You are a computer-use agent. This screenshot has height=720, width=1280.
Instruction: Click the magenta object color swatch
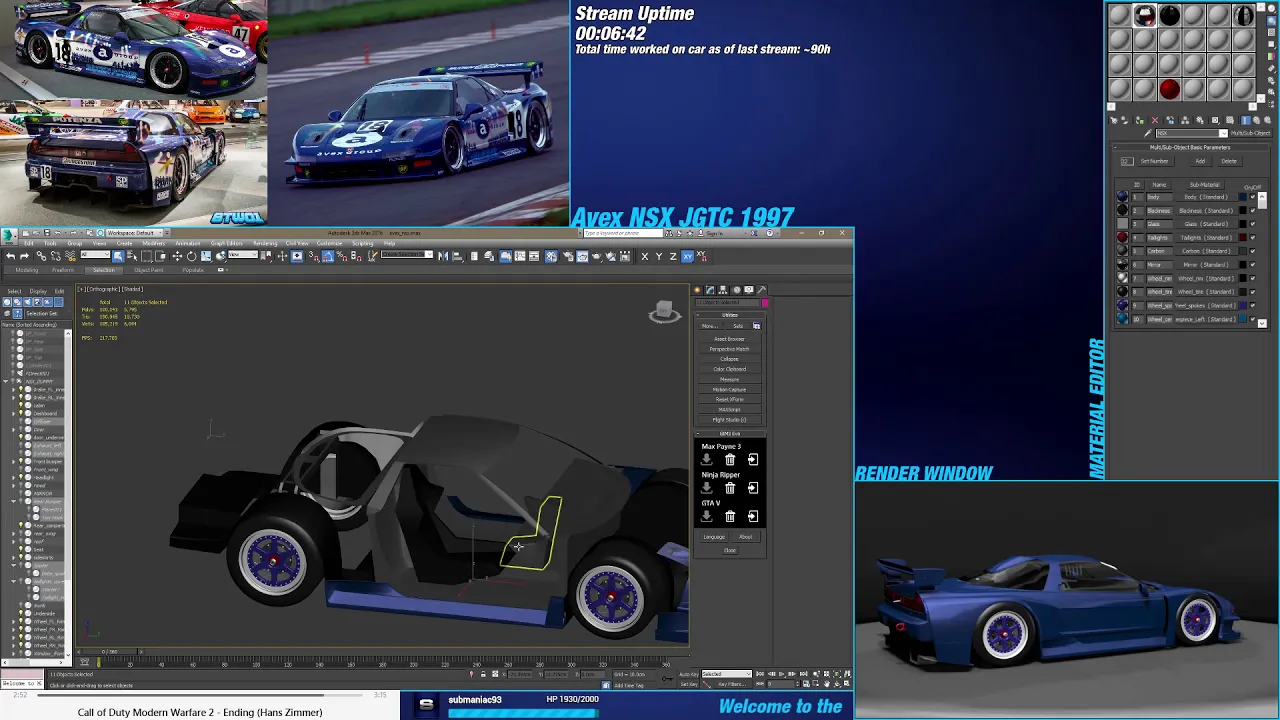(x=765, y=302)
